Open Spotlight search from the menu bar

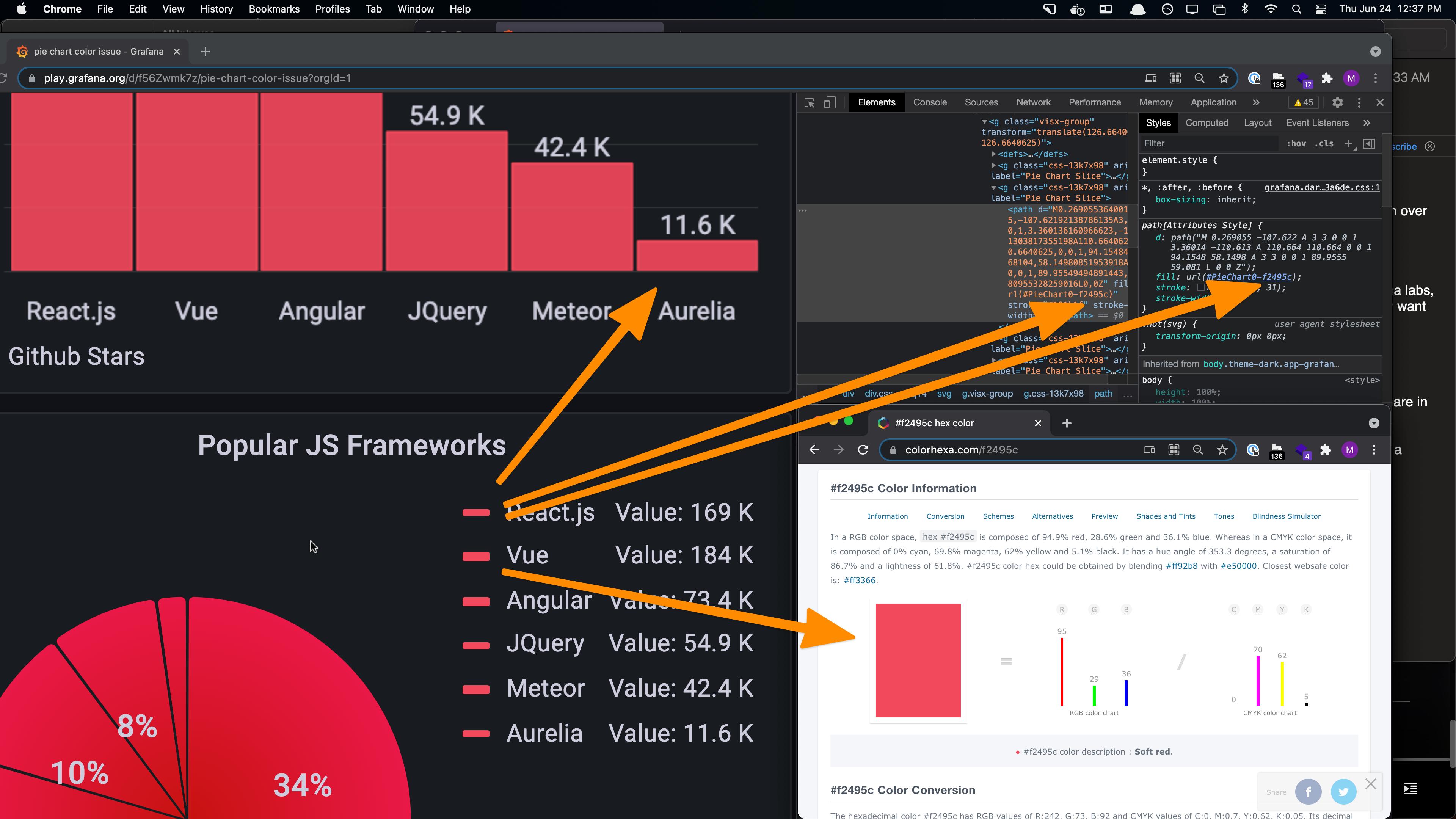click(1297, 9)
